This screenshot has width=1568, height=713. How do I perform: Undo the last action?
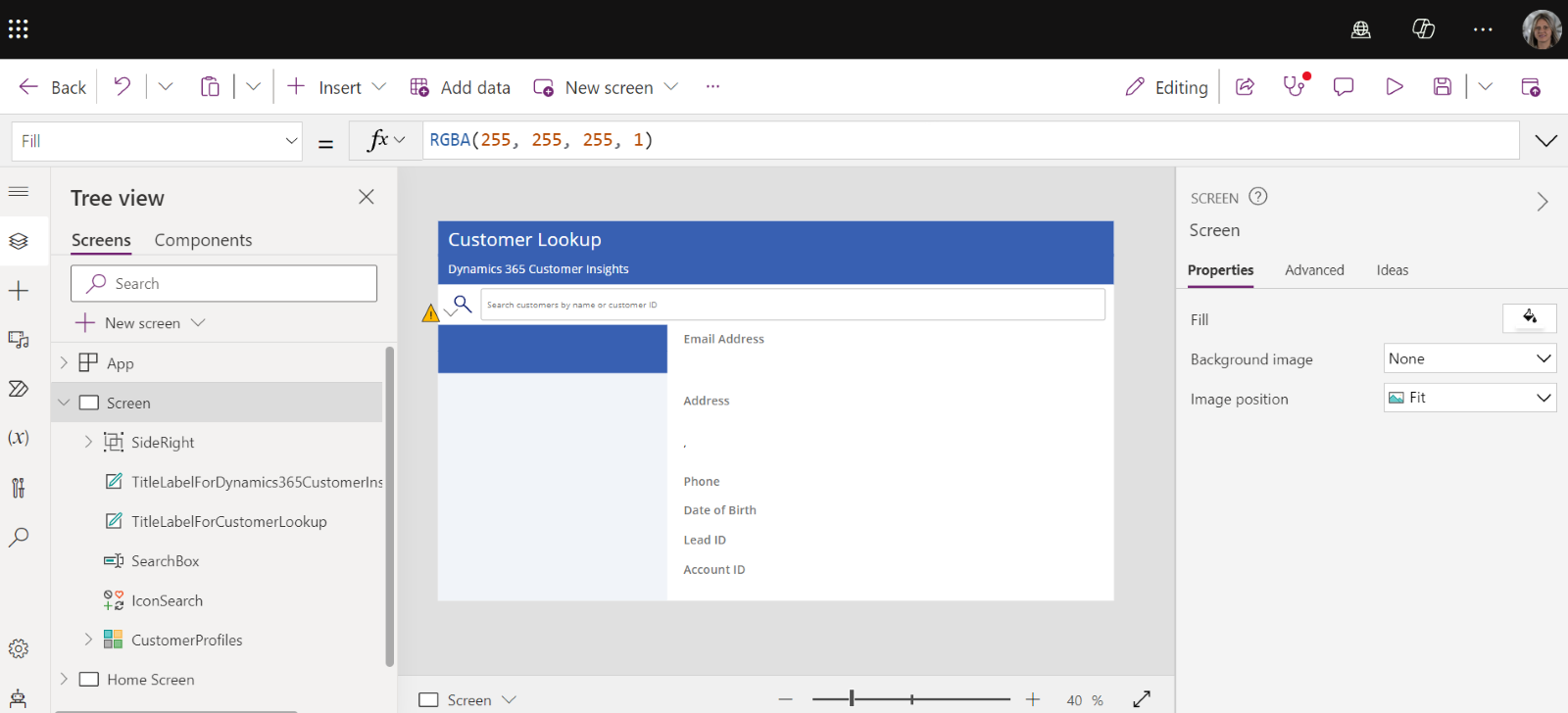coord(122,86)
